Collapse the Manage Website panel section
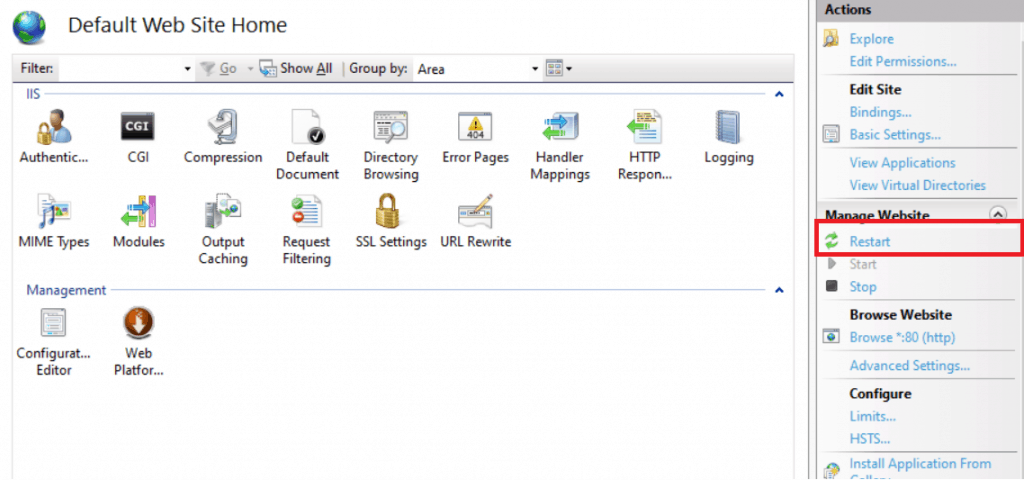The image size is (1024, 480). (996, 214)
